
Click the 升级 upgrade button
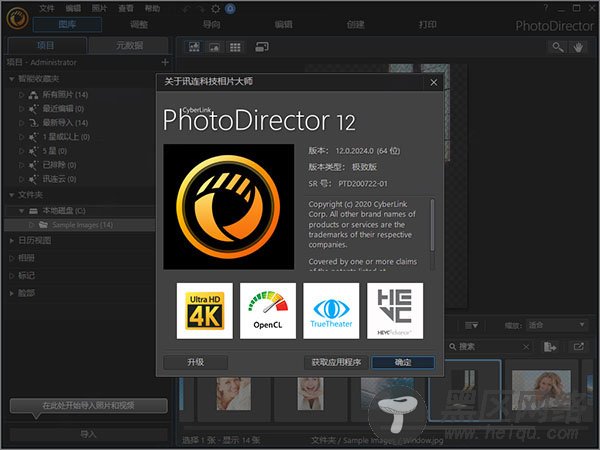click(x=196, y=362)
